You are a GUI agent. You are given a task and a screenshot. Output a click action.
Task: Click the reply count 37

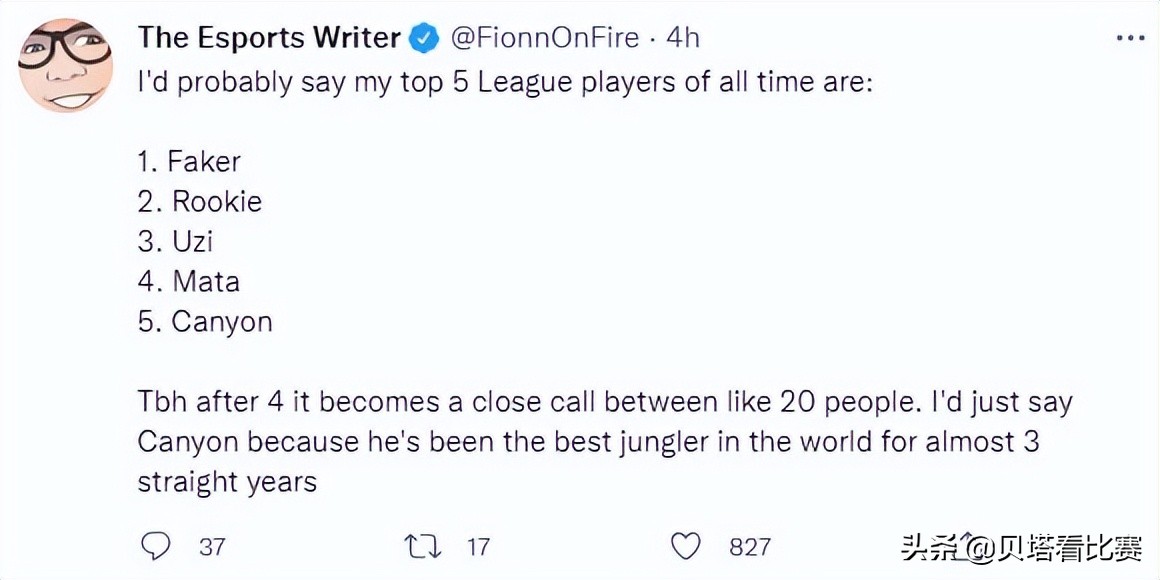point(212,547)
